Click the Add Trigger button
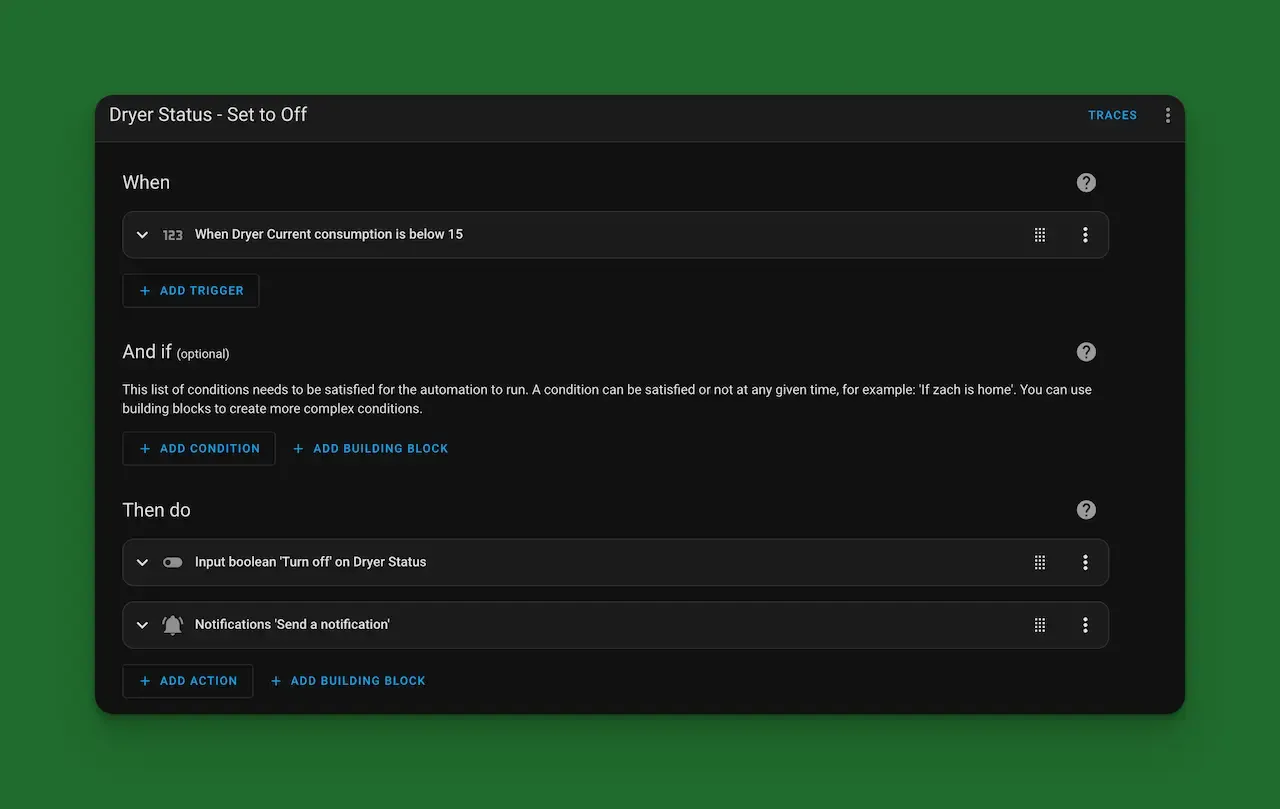Screen dimensions: 1280x809 click(x=190, y=290)
